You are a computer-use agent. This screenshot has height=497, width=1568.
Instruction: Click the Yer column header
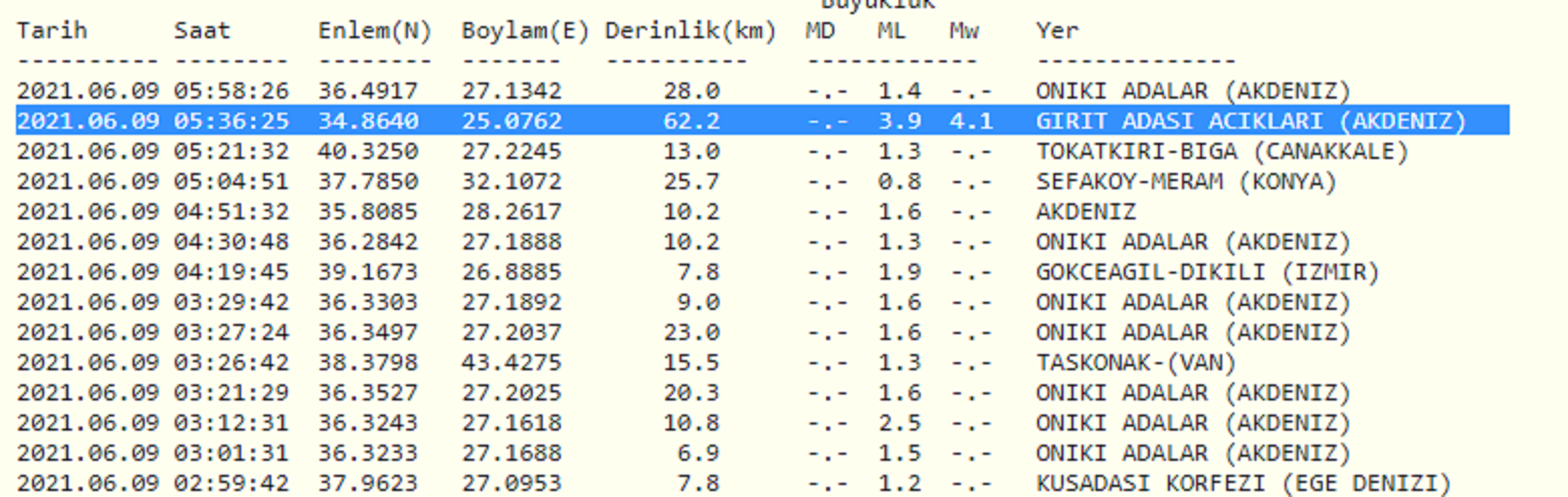pos(1057,31)
